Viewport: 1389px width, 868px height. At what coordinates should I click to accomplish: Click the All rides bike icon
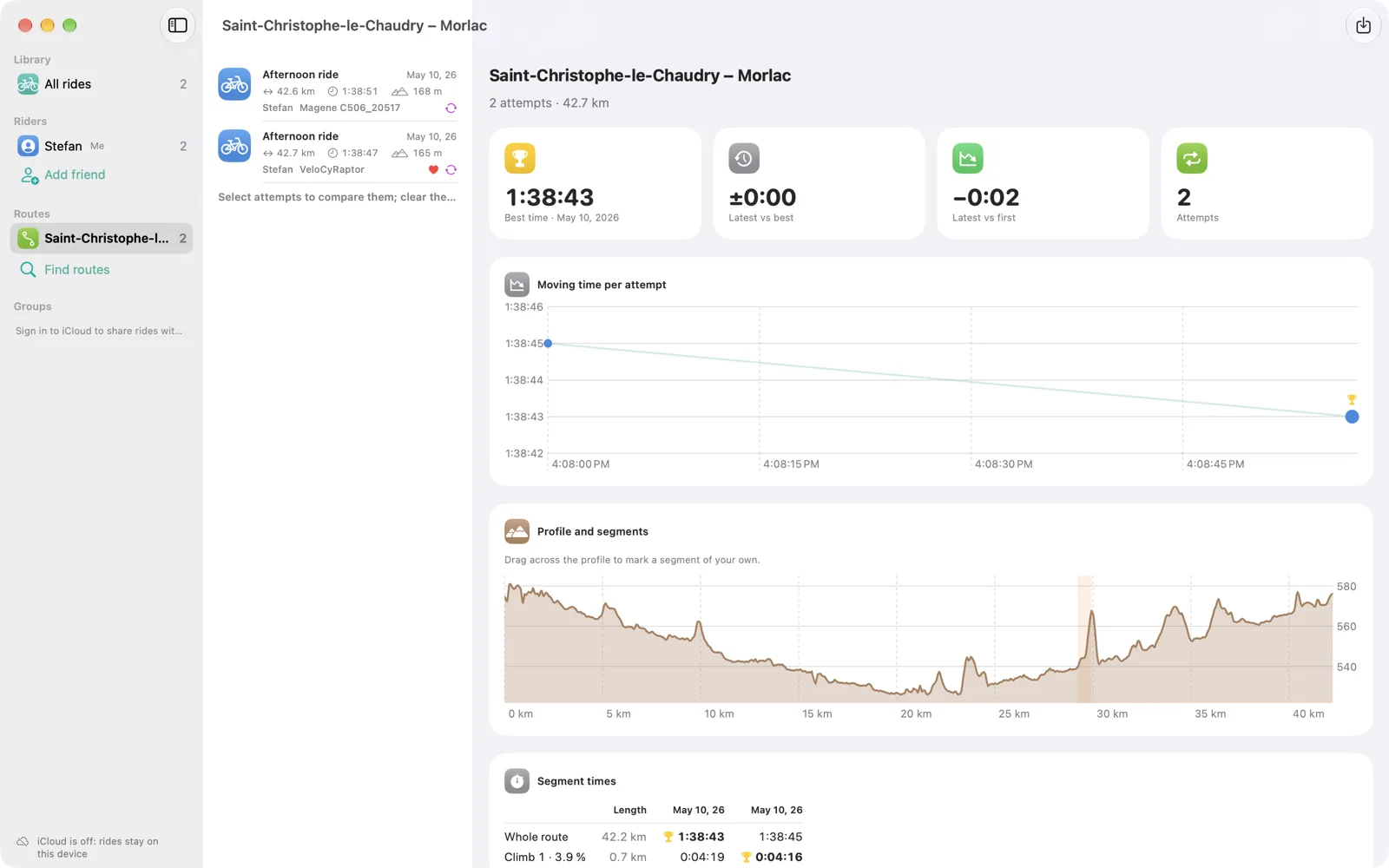tap(28, 84)
